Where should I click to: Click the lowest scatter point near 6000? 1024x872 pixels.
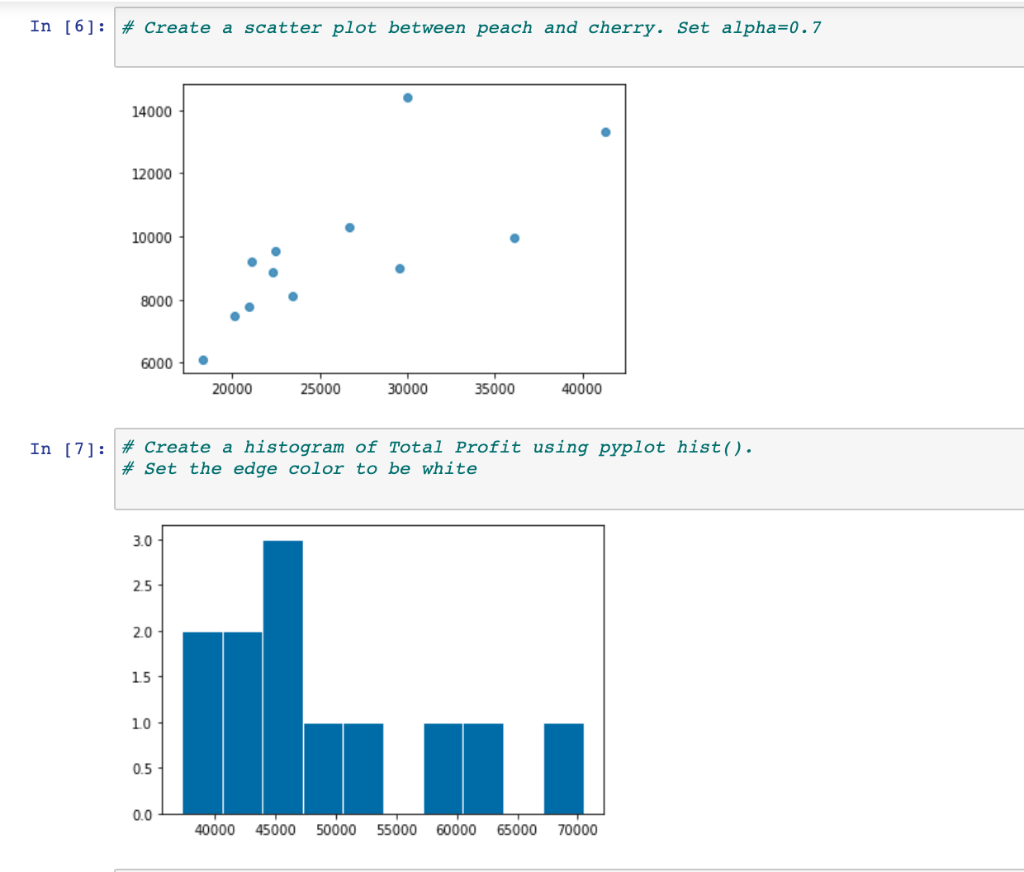[x=203, y=359]
